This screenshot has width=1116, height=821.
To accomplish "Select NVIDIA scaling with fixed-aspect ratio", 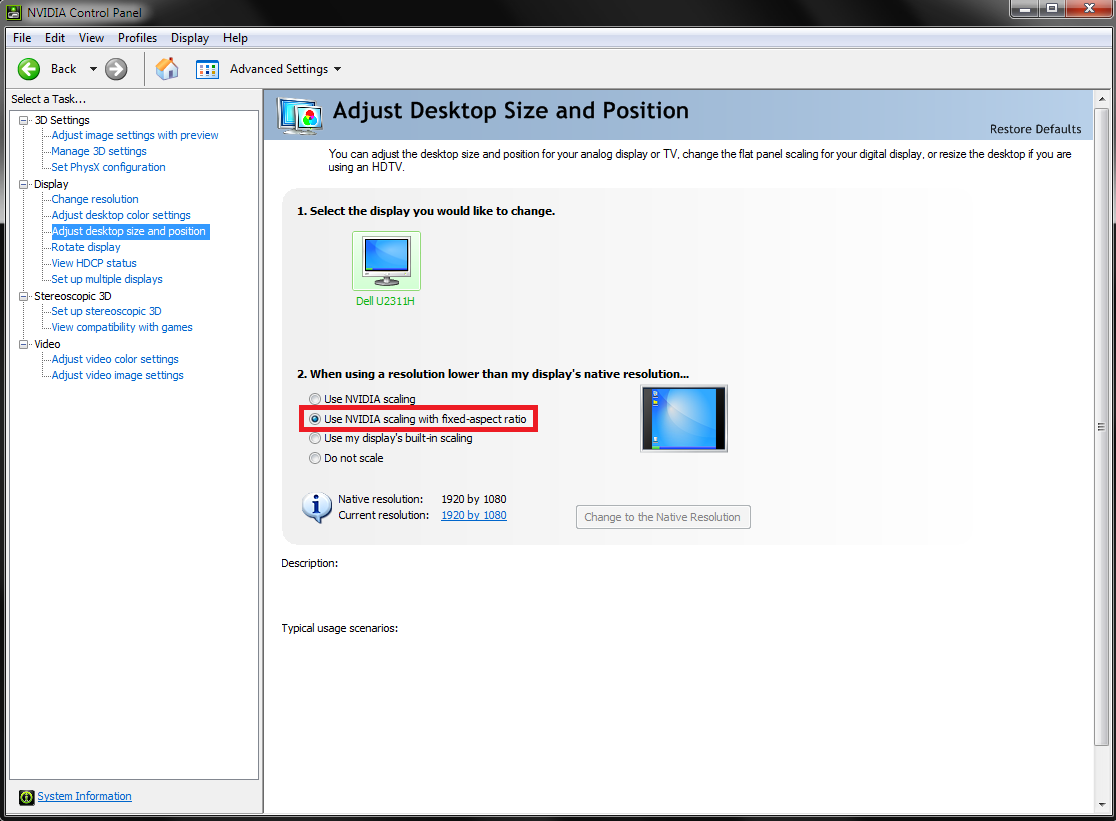I will [315, 419].
